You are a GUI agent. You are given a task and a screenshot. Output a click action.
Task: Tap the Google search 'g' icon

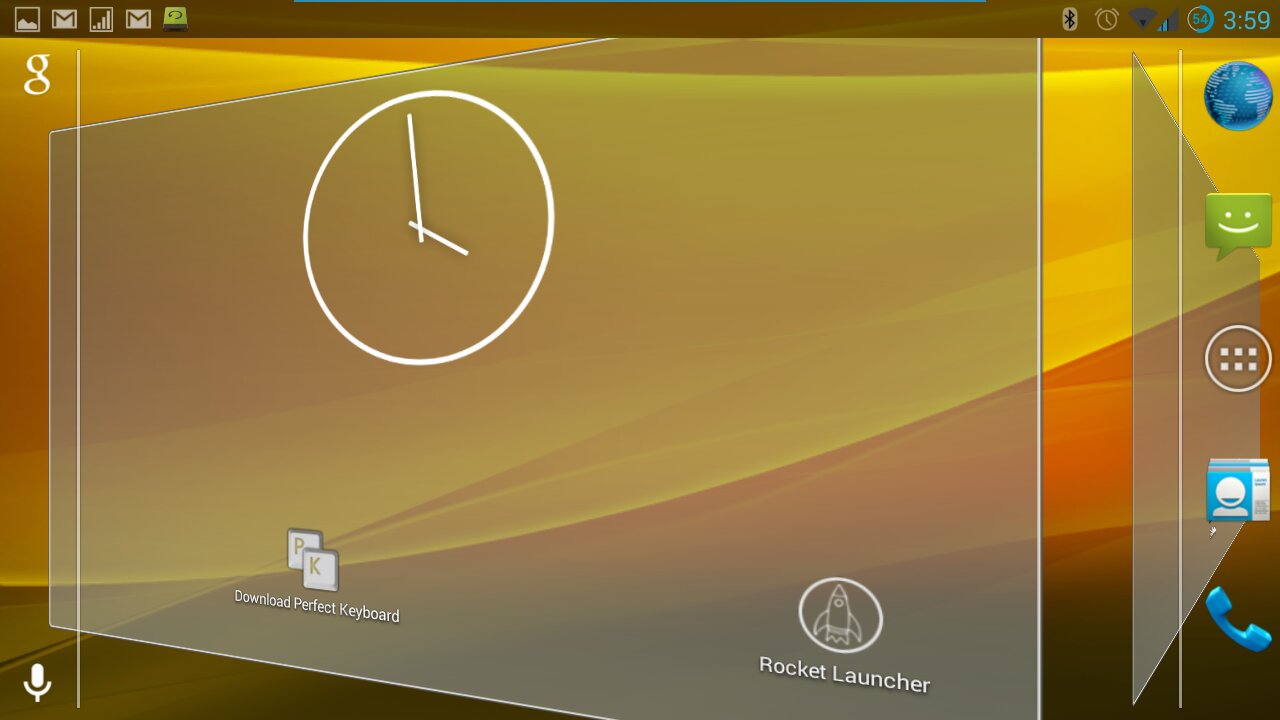click(37, 75)
